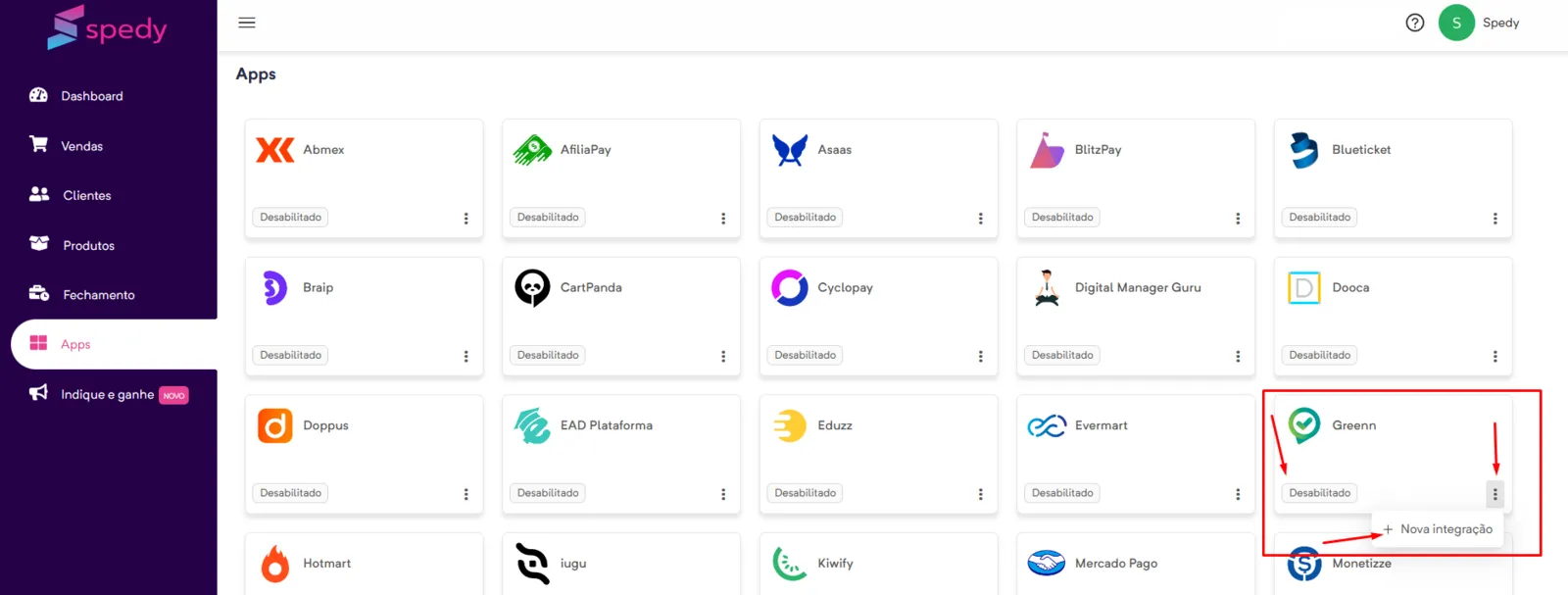Open the three-dot menu on Cyclopay card
1568x595 pixels.
click(x=980, y=357)
